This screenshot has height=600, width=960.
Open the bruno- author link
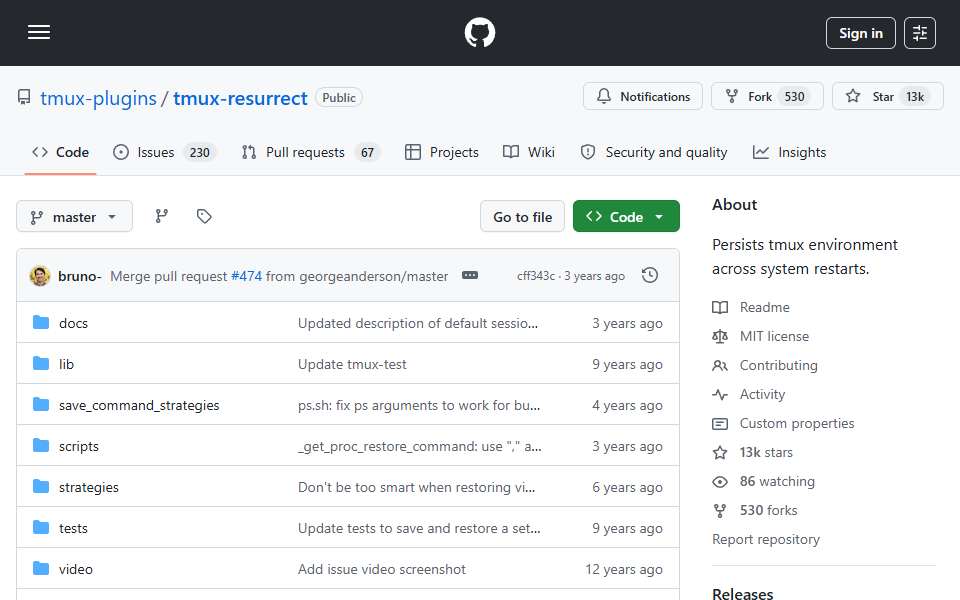coord(80,277)
